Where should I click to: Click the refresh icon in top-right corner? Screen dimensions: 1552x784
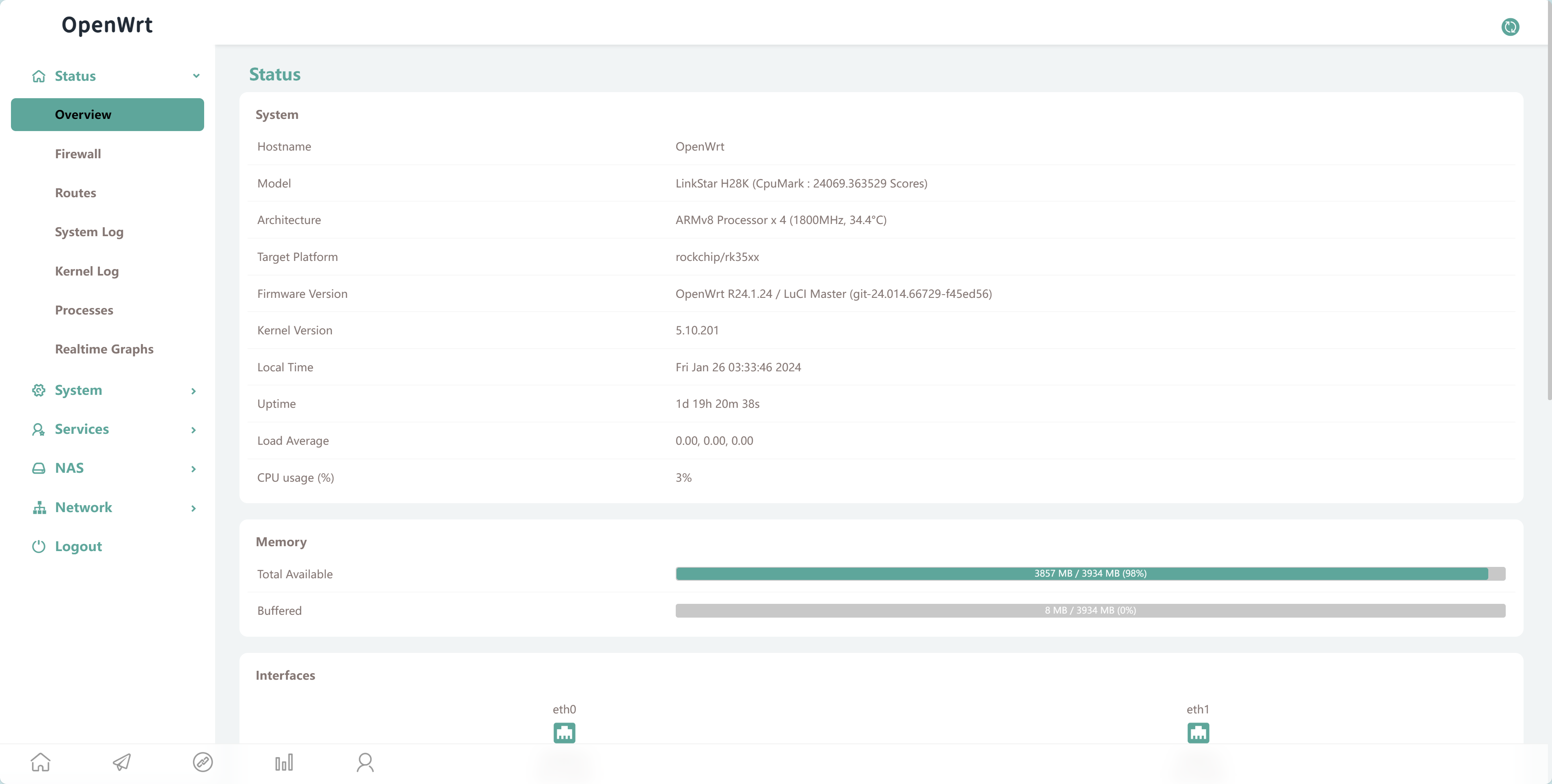click(1510, 26)
